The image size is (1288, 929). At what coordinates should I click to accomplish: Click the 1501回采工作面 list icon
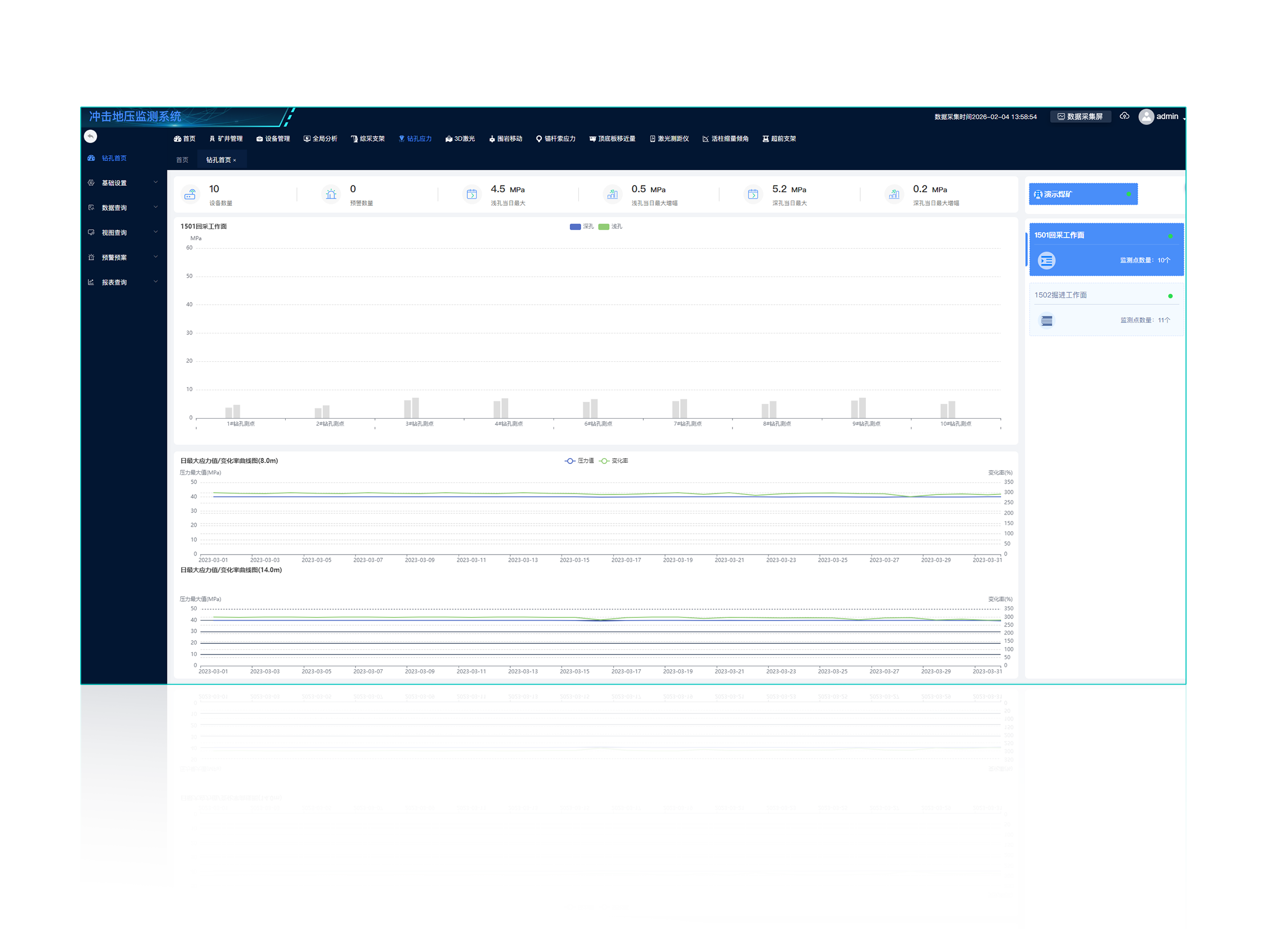[1046, 261]
